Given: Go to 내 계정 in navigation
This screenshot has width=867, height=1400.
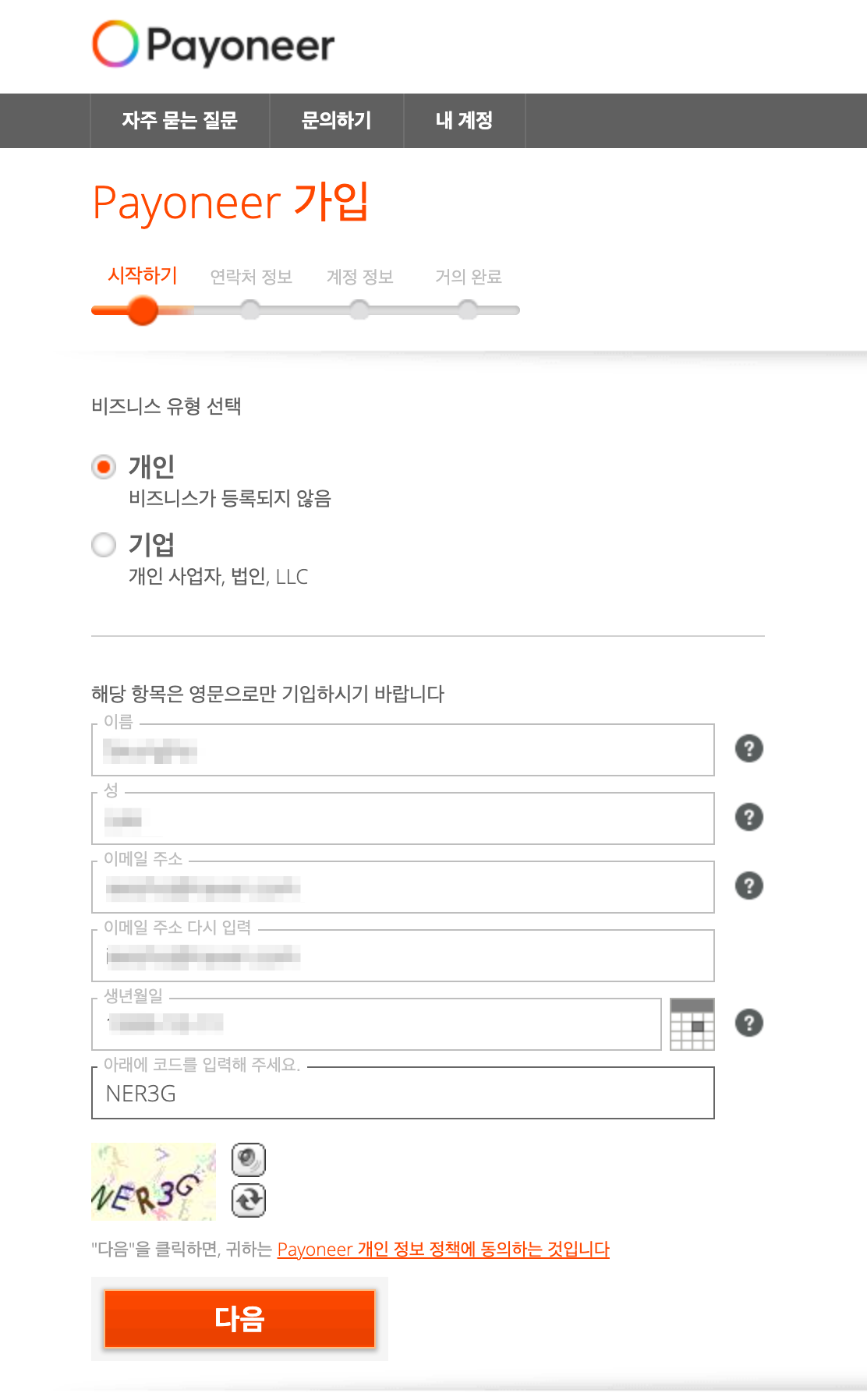Looking at the screenshot, I should (x=464, y=121).
